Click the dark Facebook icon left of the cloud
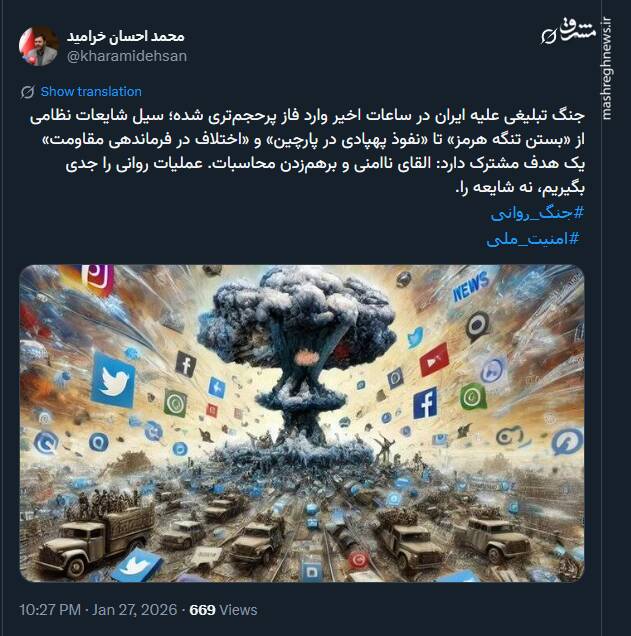Screen dimensions: 631x636 pyautogui.click(x=186, y=364)
